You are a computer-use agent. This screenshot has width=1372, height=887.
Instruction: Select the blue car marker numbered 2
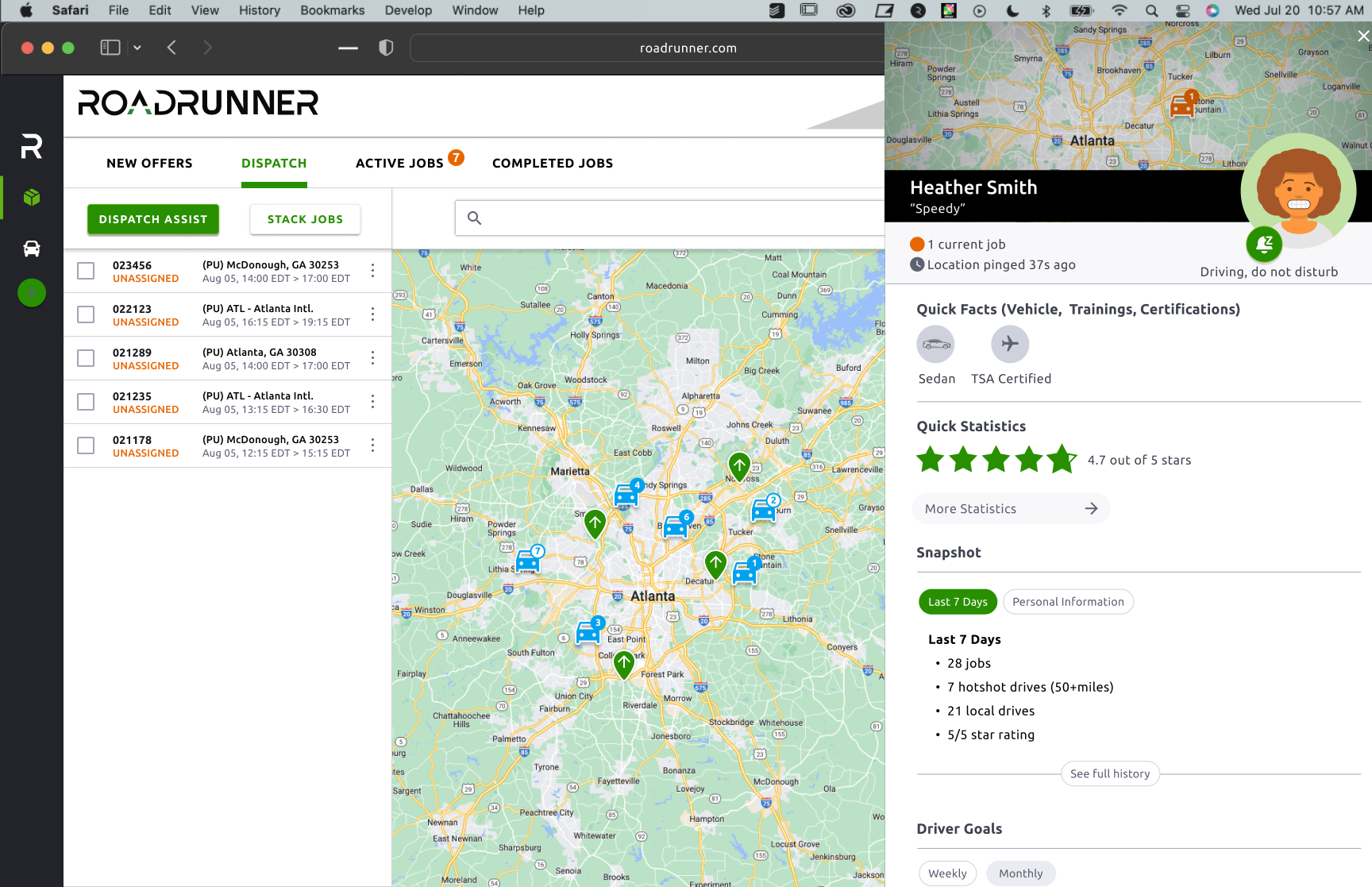pyautogui.click(x=765, y=508)
